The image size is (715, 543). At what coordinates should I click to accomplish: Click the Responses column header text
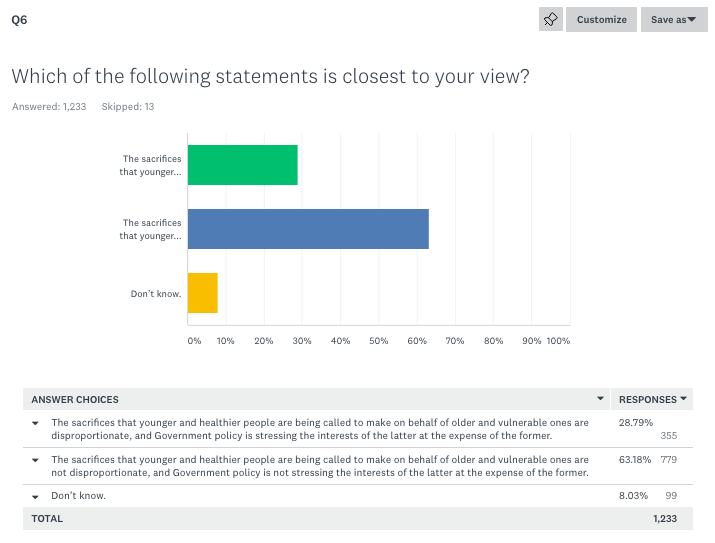point(647,399)
